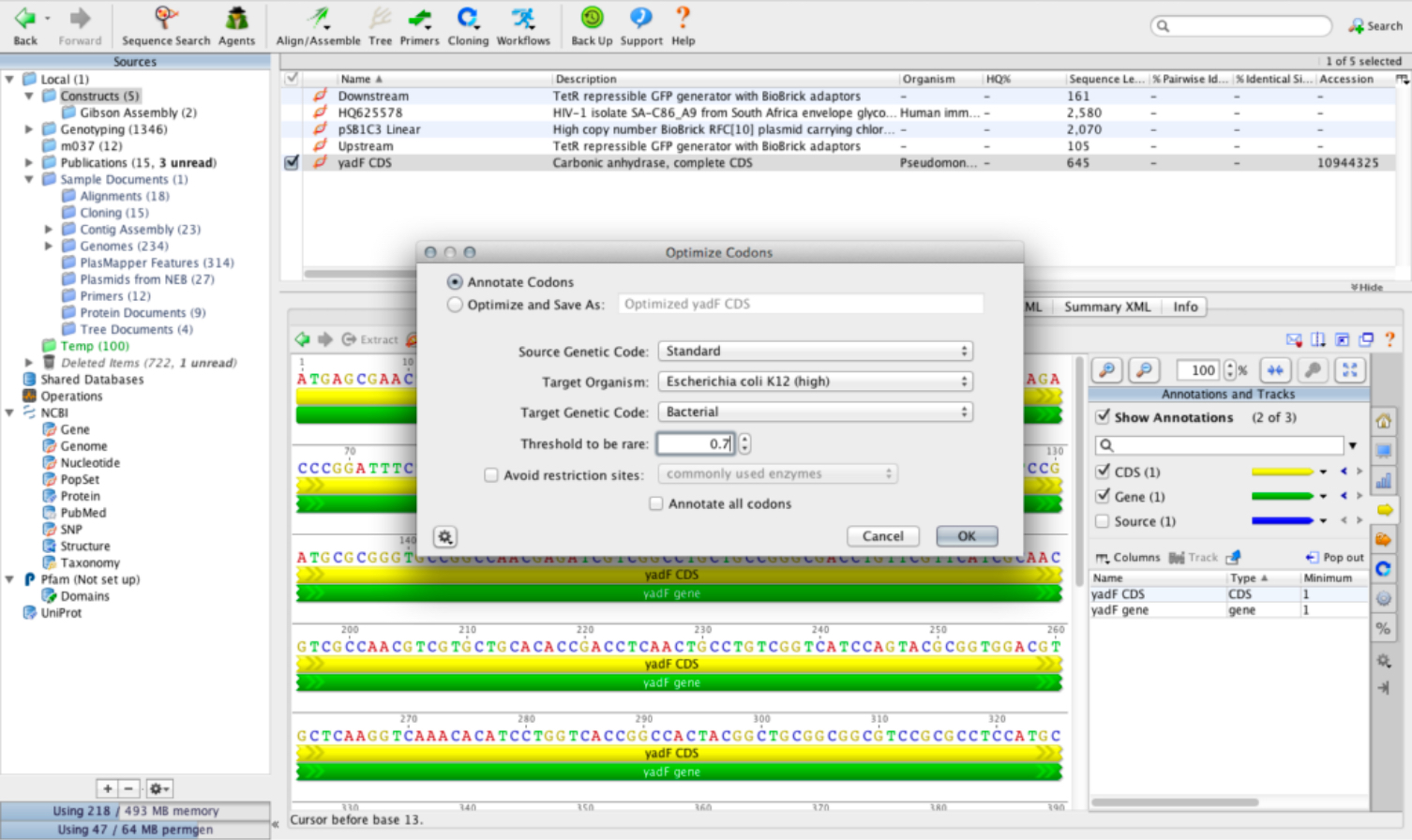Toggle the Show Annotations checkbox
The width and height of the screenshot is (1412, 840).
coord(1103,417)
